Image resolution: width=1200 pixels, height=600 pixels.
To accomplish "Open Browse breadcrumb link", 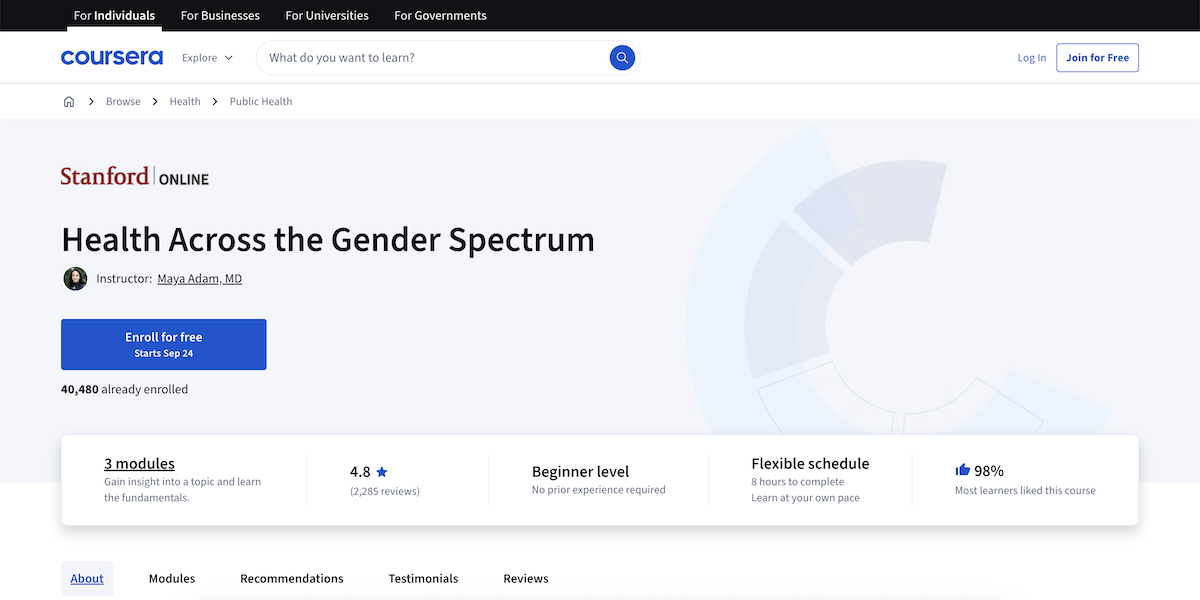I will pos(123,101).
